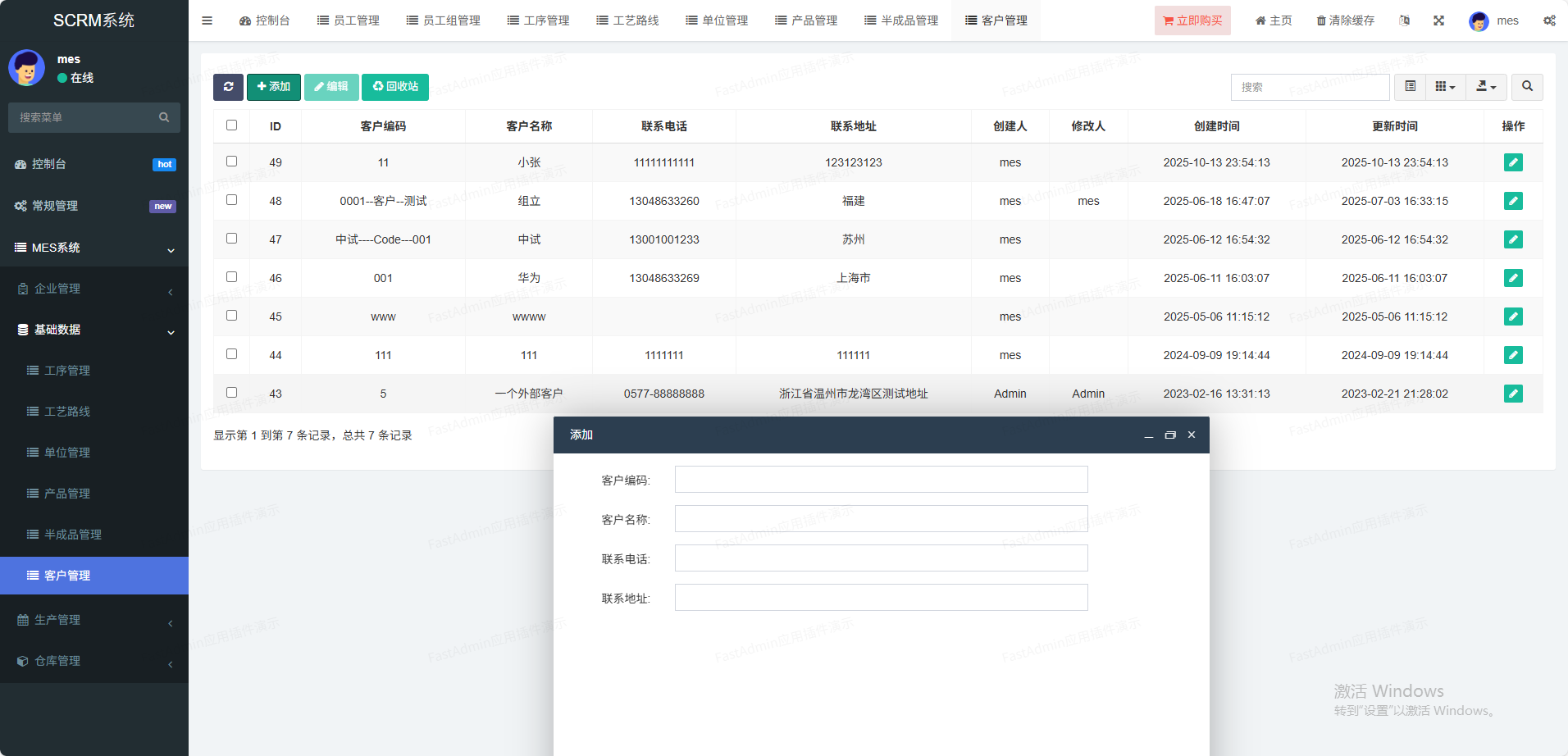Tick the checkbox for row ID 48

click(x=231, y=200)
